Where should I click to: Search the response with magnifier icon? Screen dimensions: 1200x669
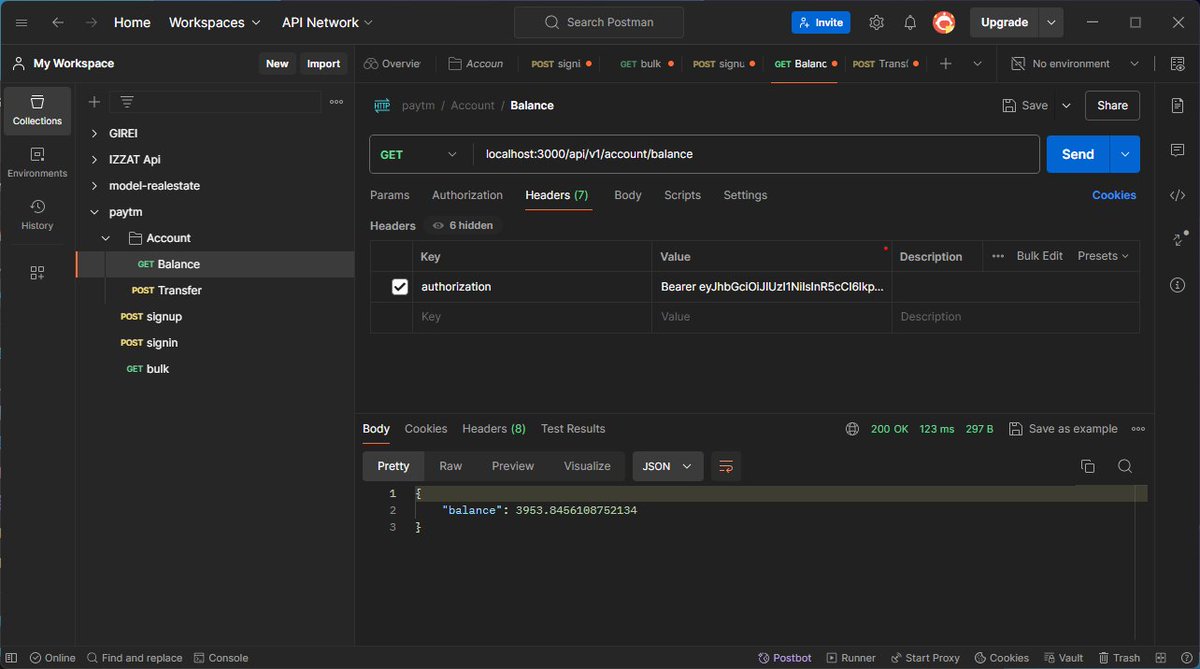(x=1125, y=466)
